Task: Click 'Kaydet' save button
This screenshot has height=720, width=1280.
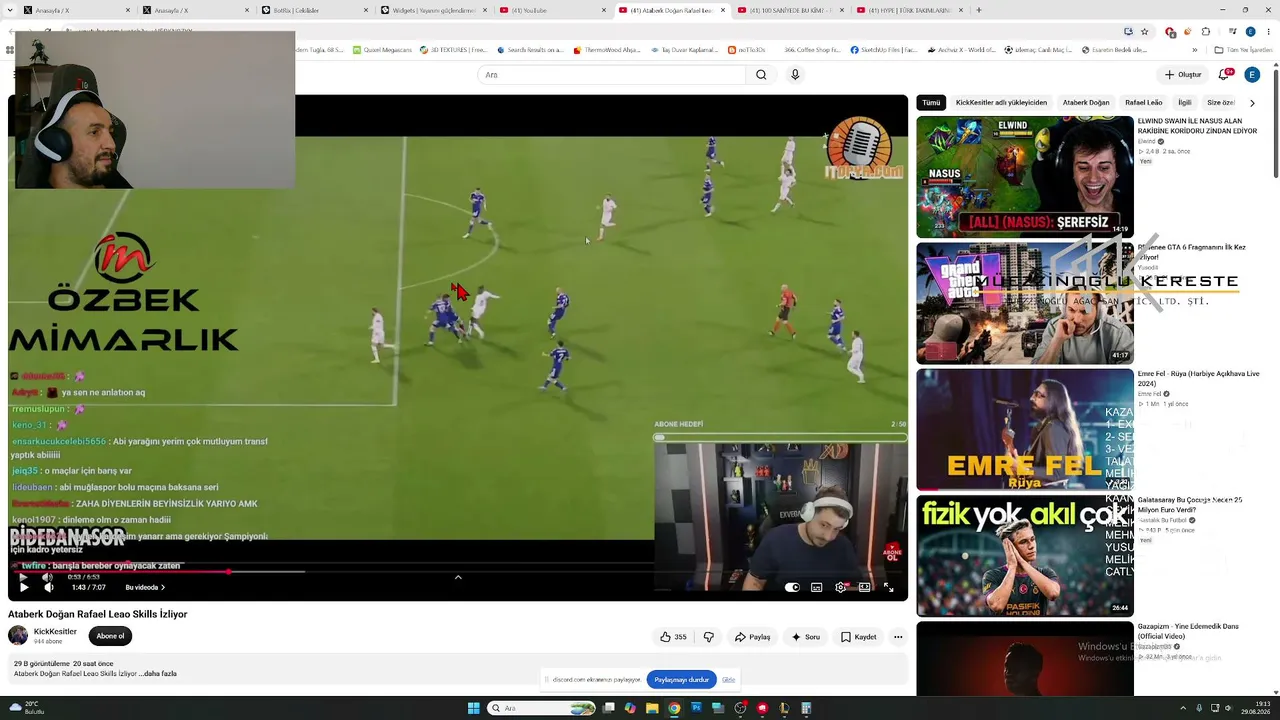Action: 859,637
